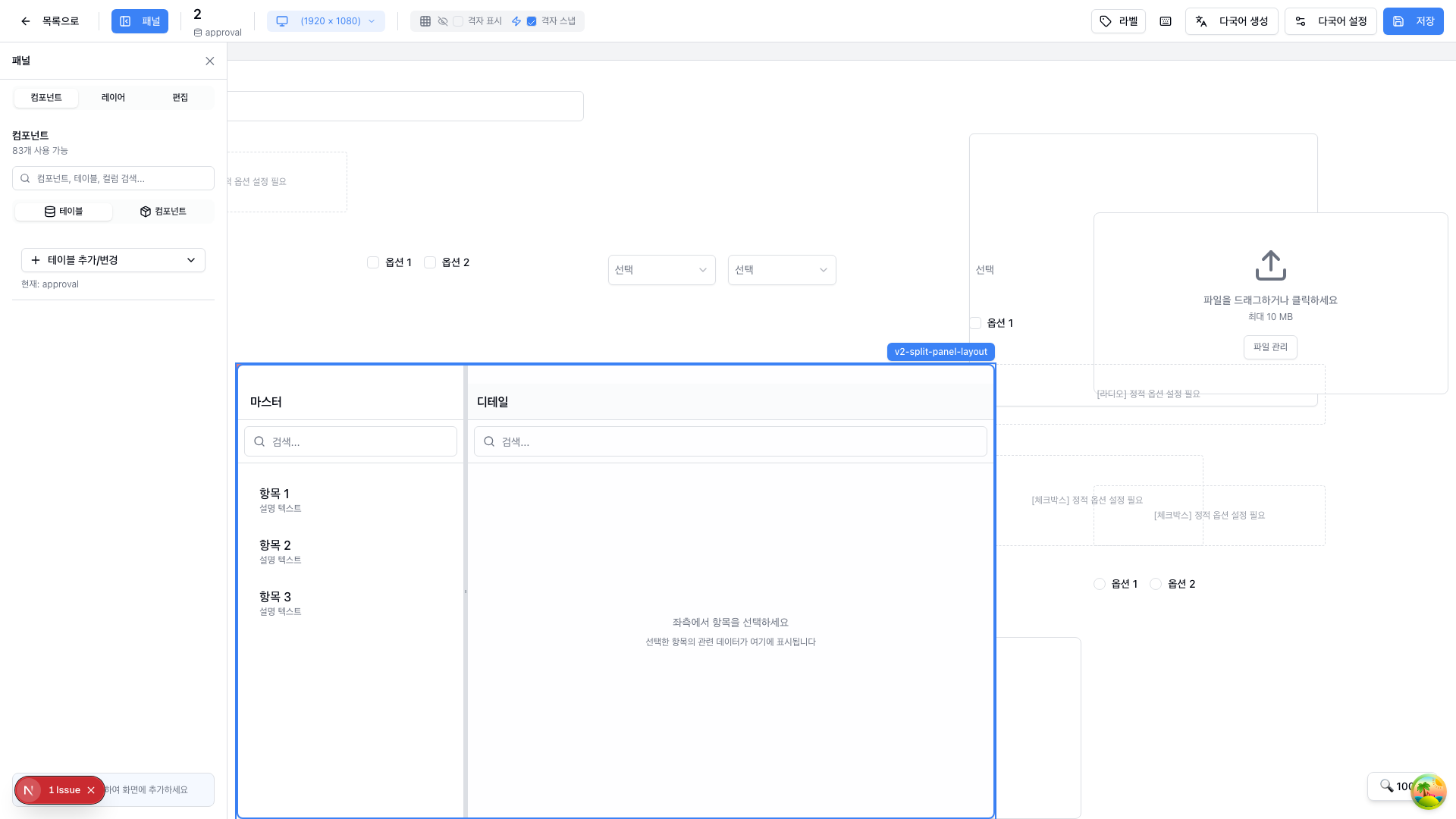Image resolution: width=1456 pixels, height=819 pixels.
Task: Switch to 컴포넌트 sub-tab with cube icon
Action: (163, 212)
